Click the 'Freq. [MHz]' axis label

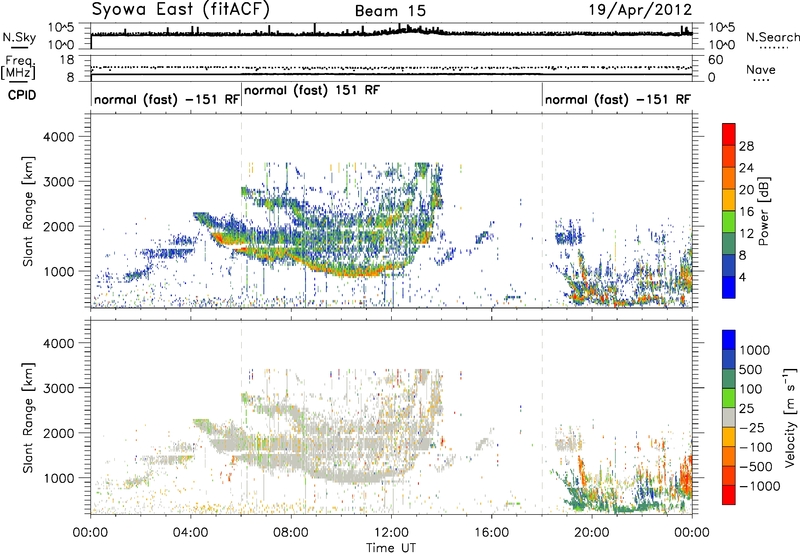coord(19,68)
